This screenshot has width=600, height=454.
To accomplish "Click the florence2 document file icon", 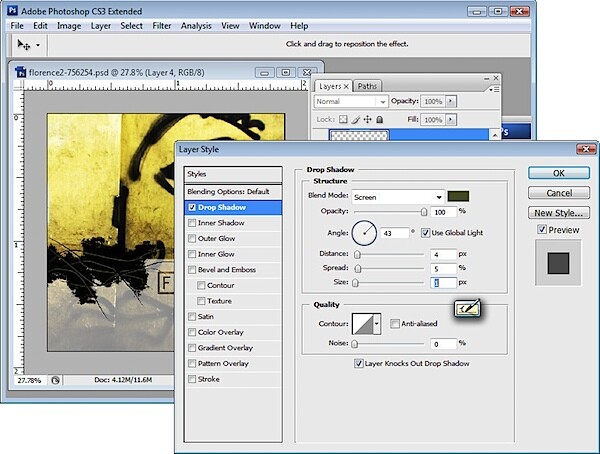I will tap(21, 72).
